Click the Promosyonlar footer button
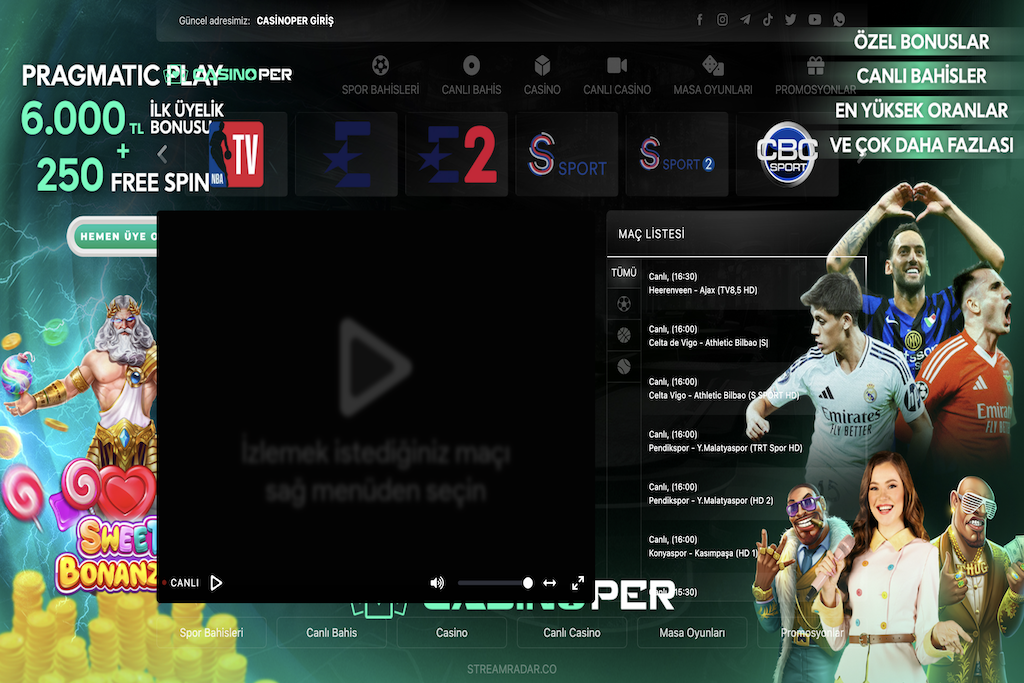Viewport: 1024px width, 683px height. [x=812, y=632]
